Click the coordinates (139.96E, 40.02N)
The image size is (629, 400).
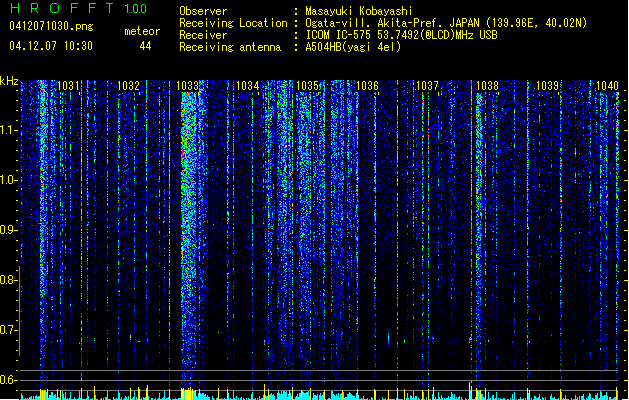tap(536, 23)
